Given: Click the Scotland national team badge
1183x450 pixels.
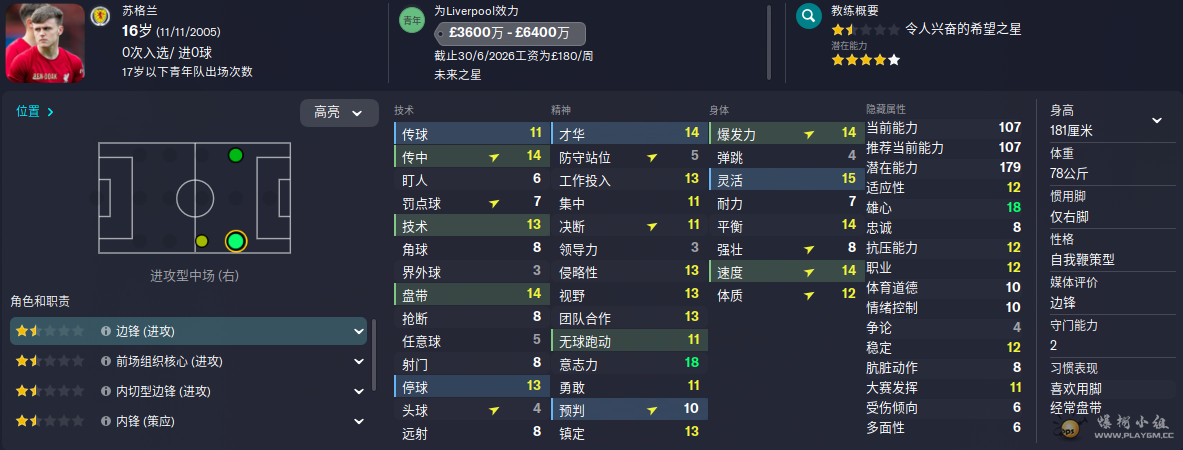Looking at the screenshot, I should (x=100, y=16).
